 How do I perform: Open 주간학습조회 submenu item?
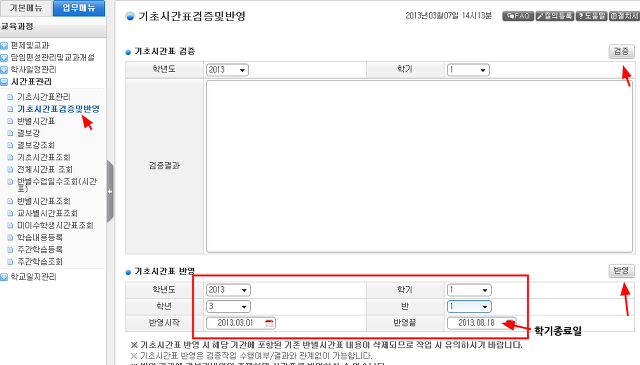pos(40,261)
